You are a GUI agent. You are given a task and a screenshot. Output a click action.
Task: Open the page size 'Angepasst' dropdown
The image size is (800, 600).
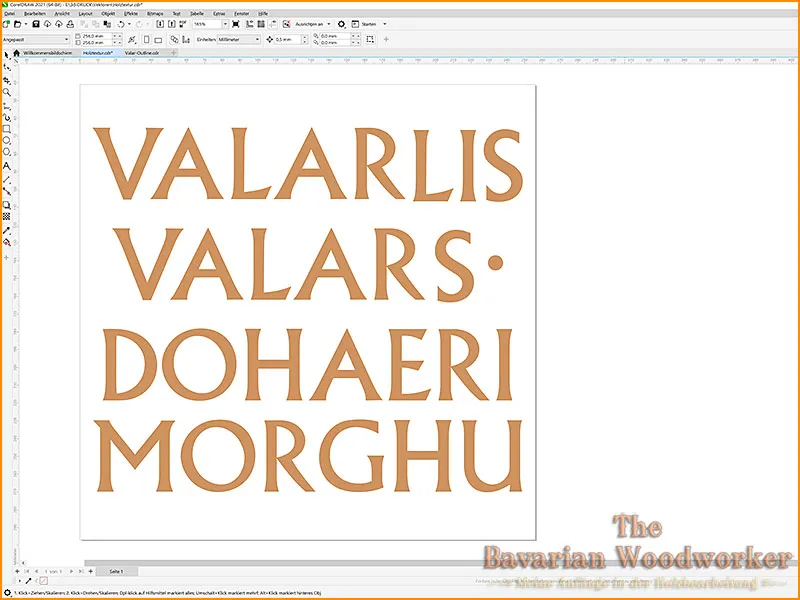tap(66, 39)
